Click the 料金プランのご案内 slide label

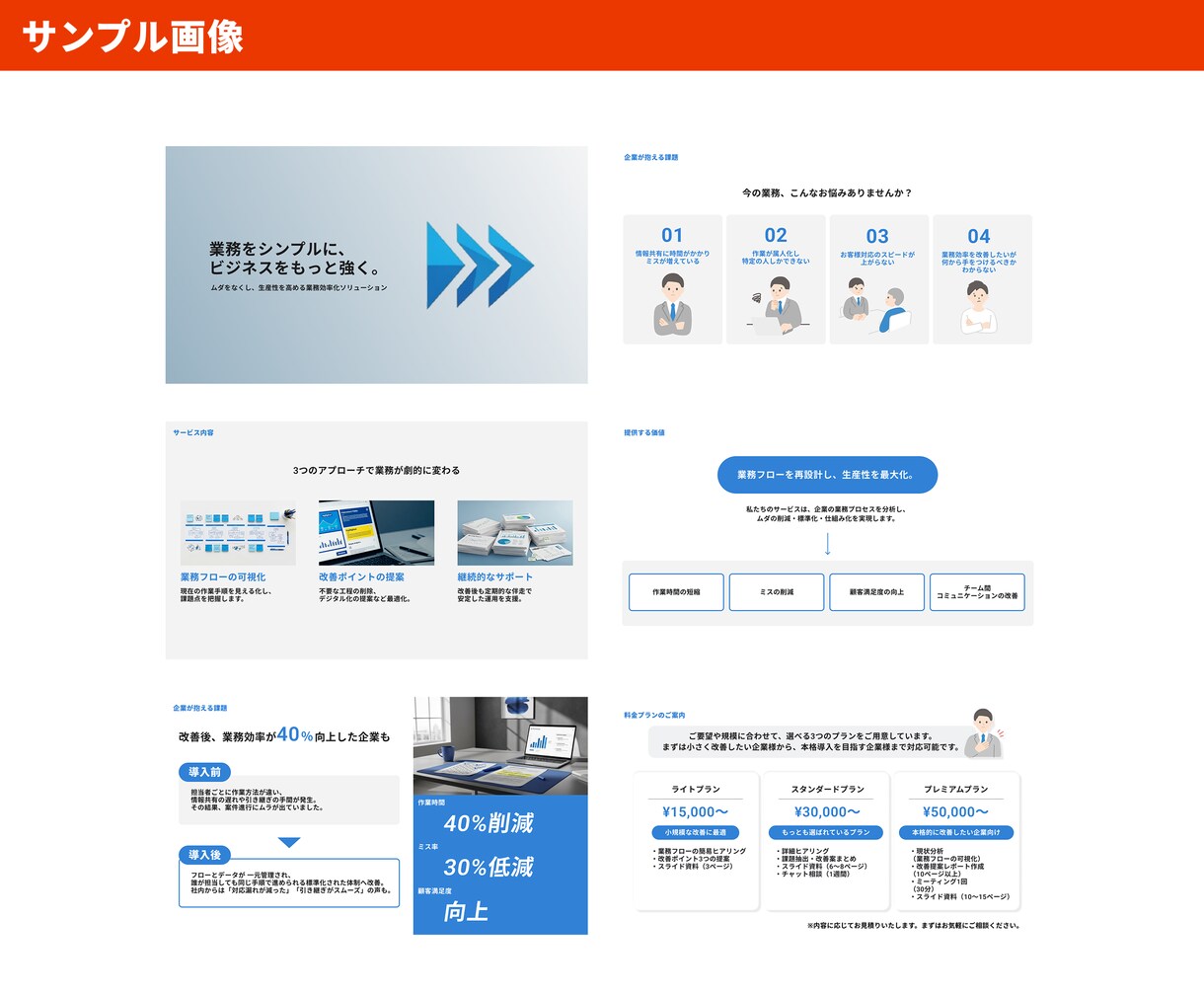coord(654,715)
